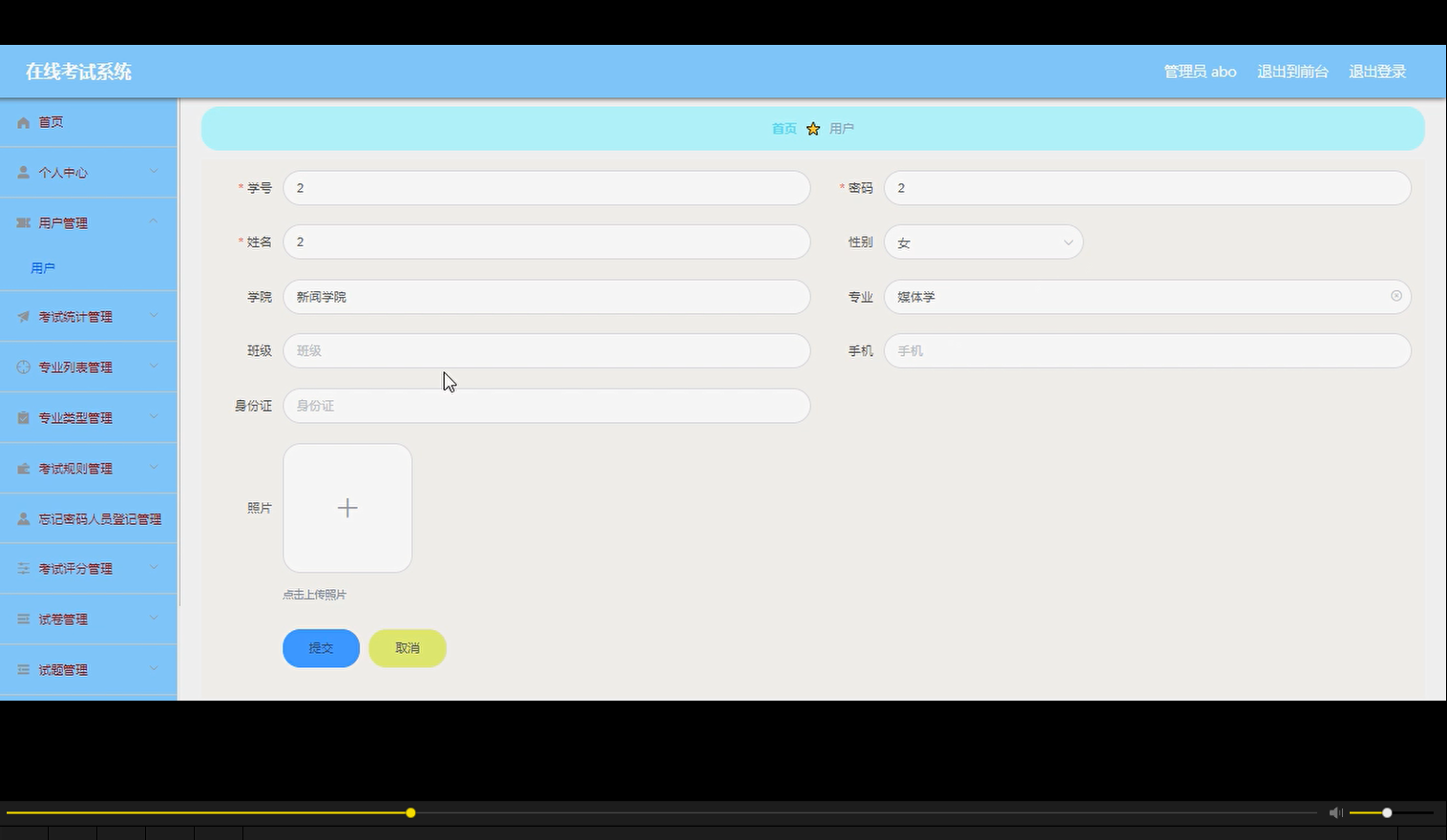
Task: Click the 学号 input field
Action: pos(547,188)
